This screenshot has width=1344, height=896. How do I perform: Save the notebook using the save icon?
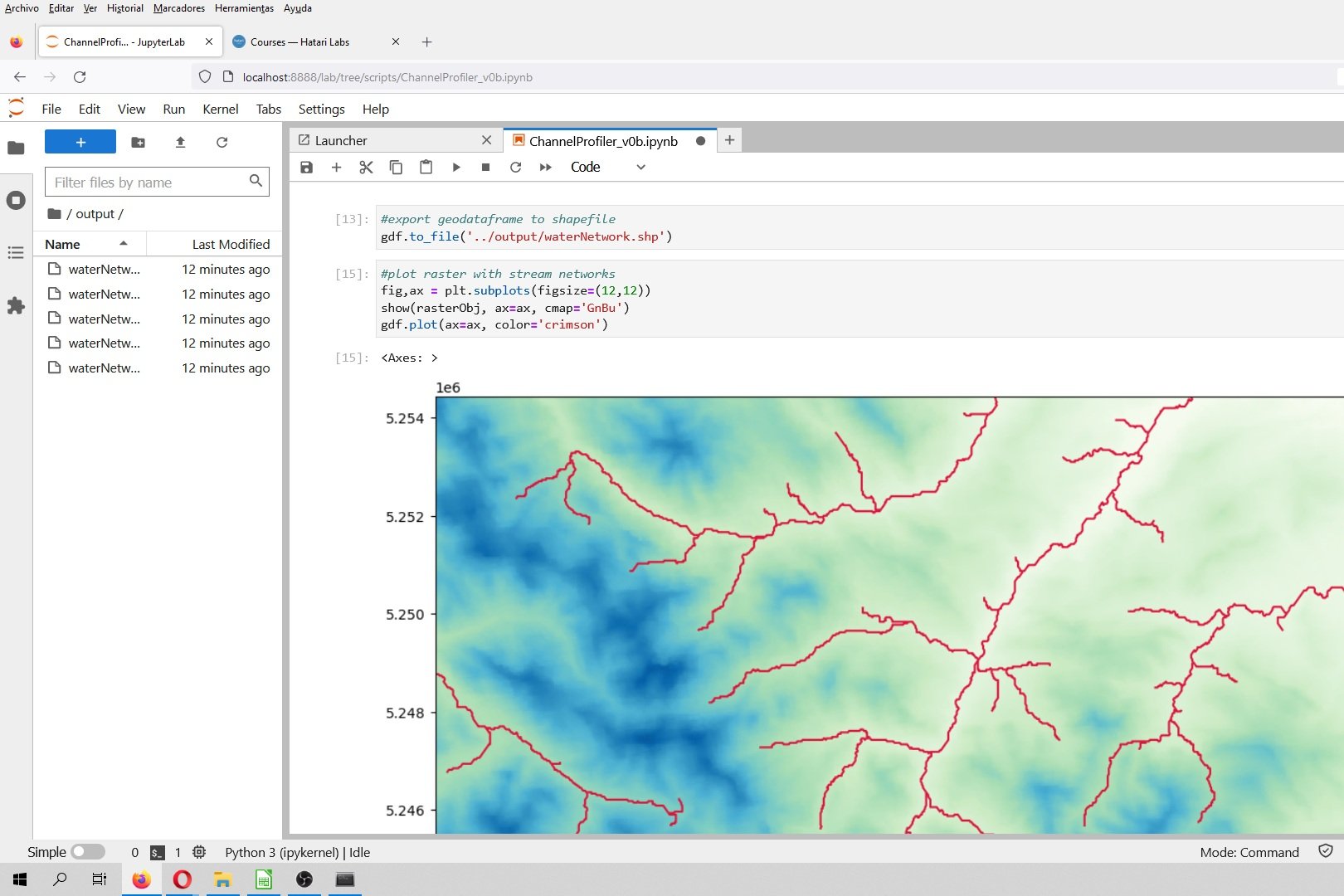click(x=306, y=167)
